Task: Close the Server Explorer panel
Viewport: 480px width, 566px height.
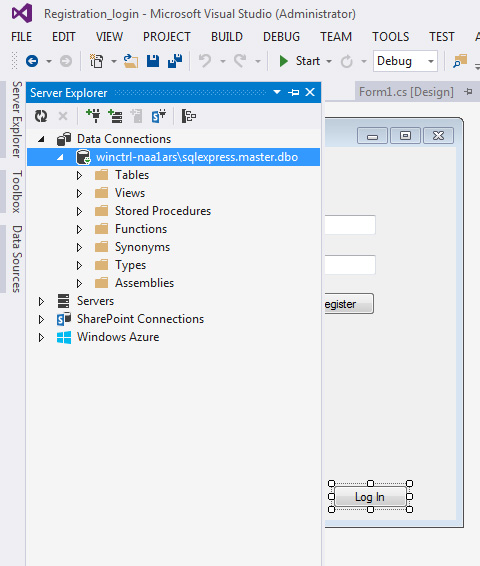Action: click(310, 92)
